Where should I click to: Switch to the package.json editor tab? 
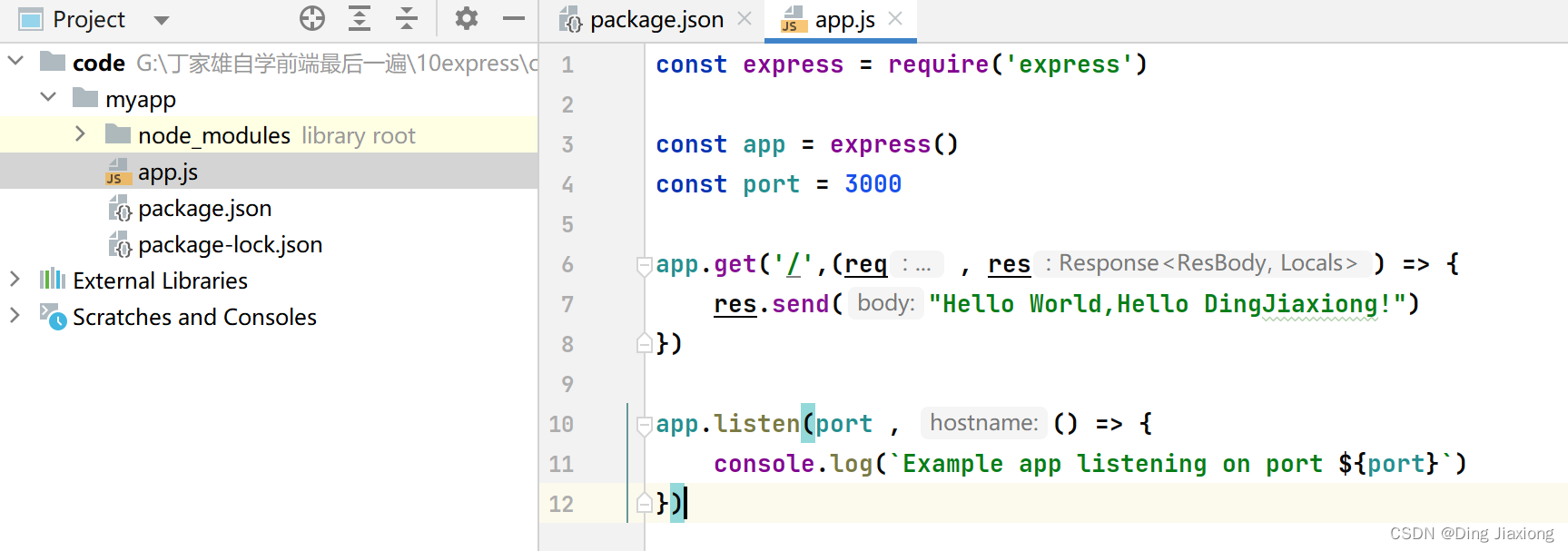[x=656, y=20]
